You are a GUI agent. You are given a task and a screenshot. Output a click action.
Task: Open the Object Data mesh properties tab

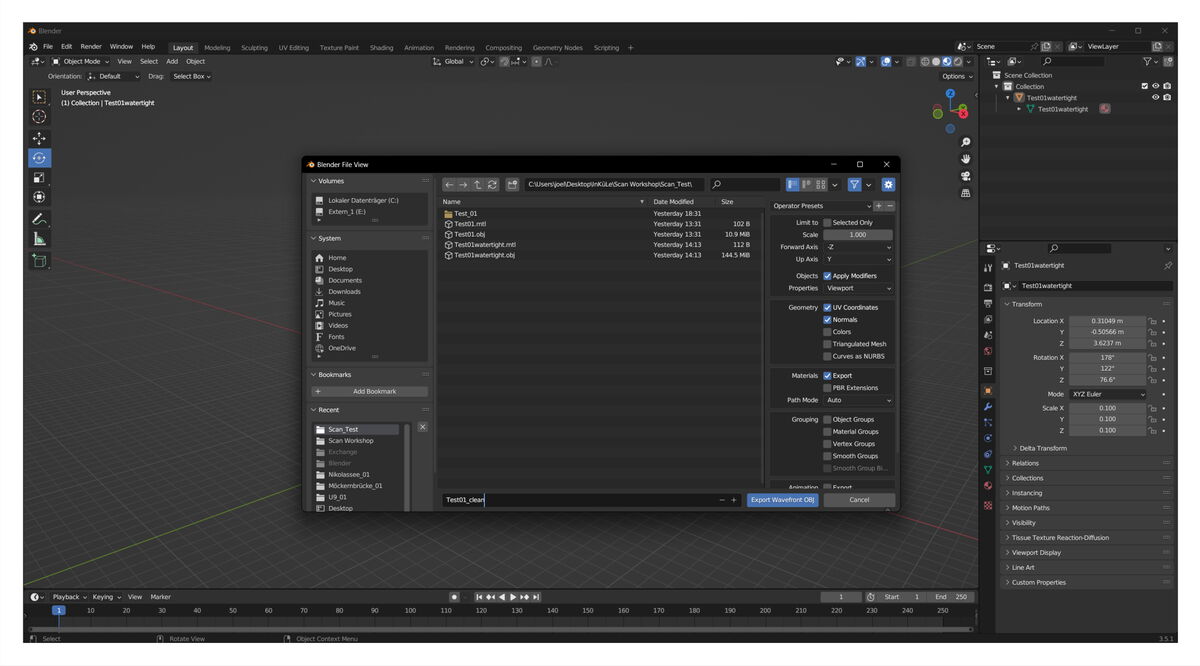[988, 470]
